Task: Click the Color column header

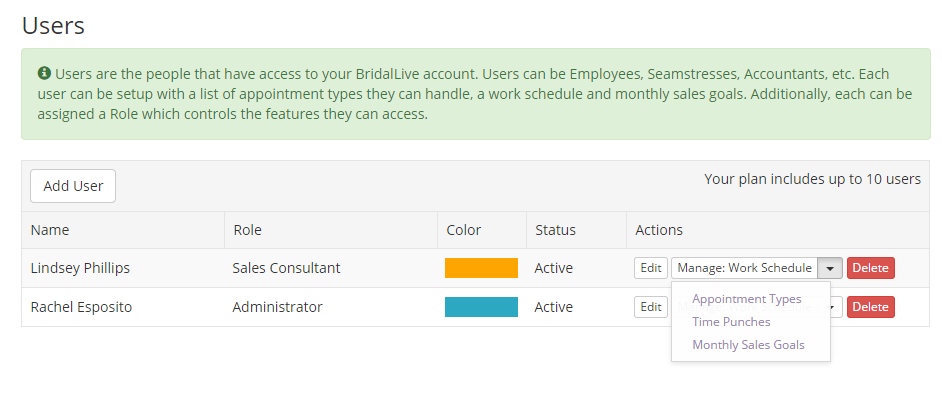Action: point(464,230)
